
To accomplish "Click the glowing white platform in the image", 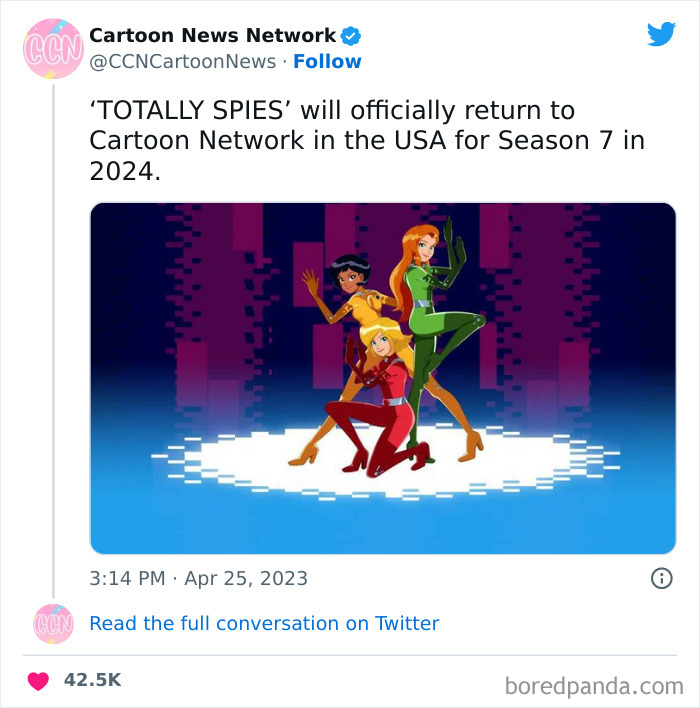I will (385, 463).
